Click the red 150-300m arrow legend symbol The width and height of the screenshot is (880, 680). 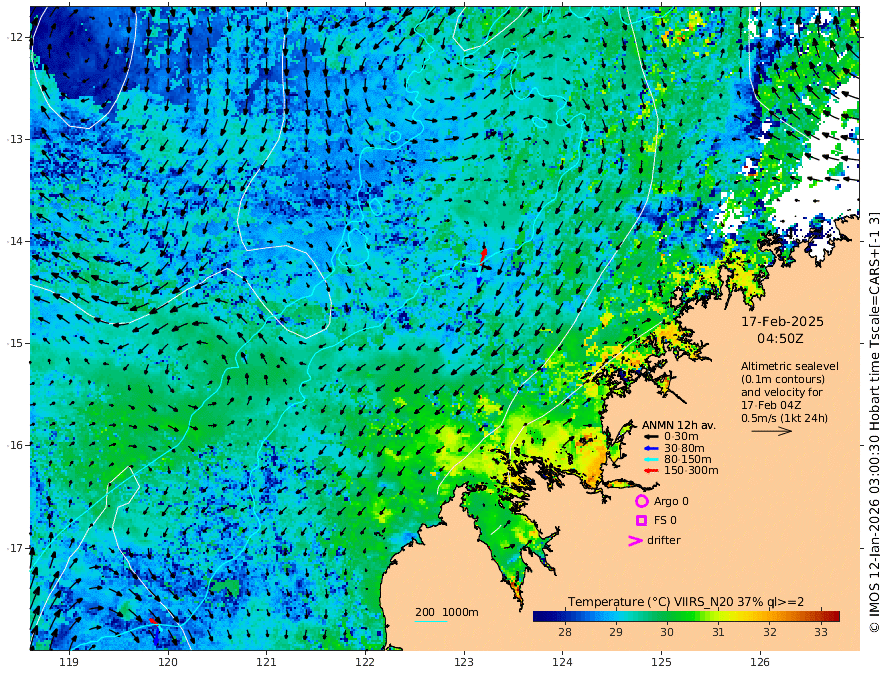[651, 471]
